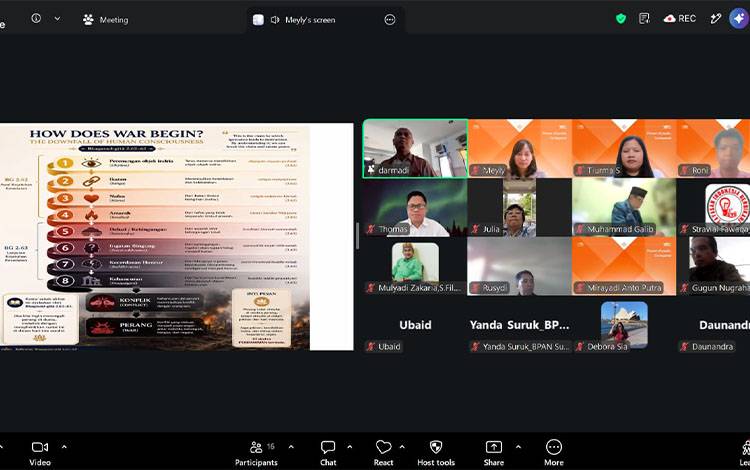
Task: Expand the arrow beside Chat
Action: [x=350, y=447]
